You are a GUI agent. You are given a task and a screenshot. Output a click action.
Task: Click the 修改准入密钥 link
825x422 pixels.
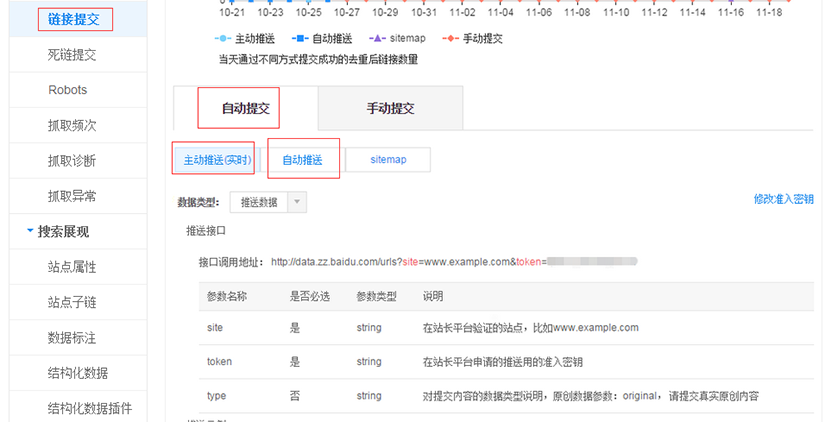click(x=783, y=200)
